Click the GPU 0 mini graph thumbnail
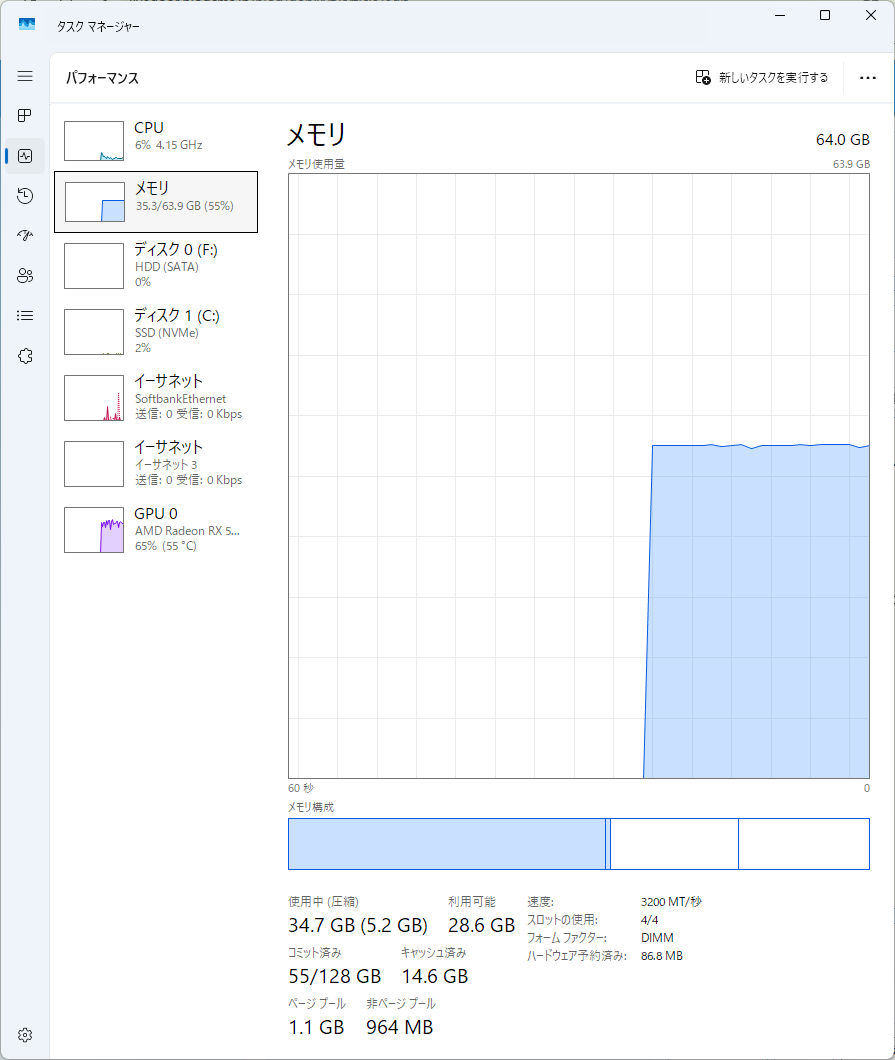 tap(94, 530)
